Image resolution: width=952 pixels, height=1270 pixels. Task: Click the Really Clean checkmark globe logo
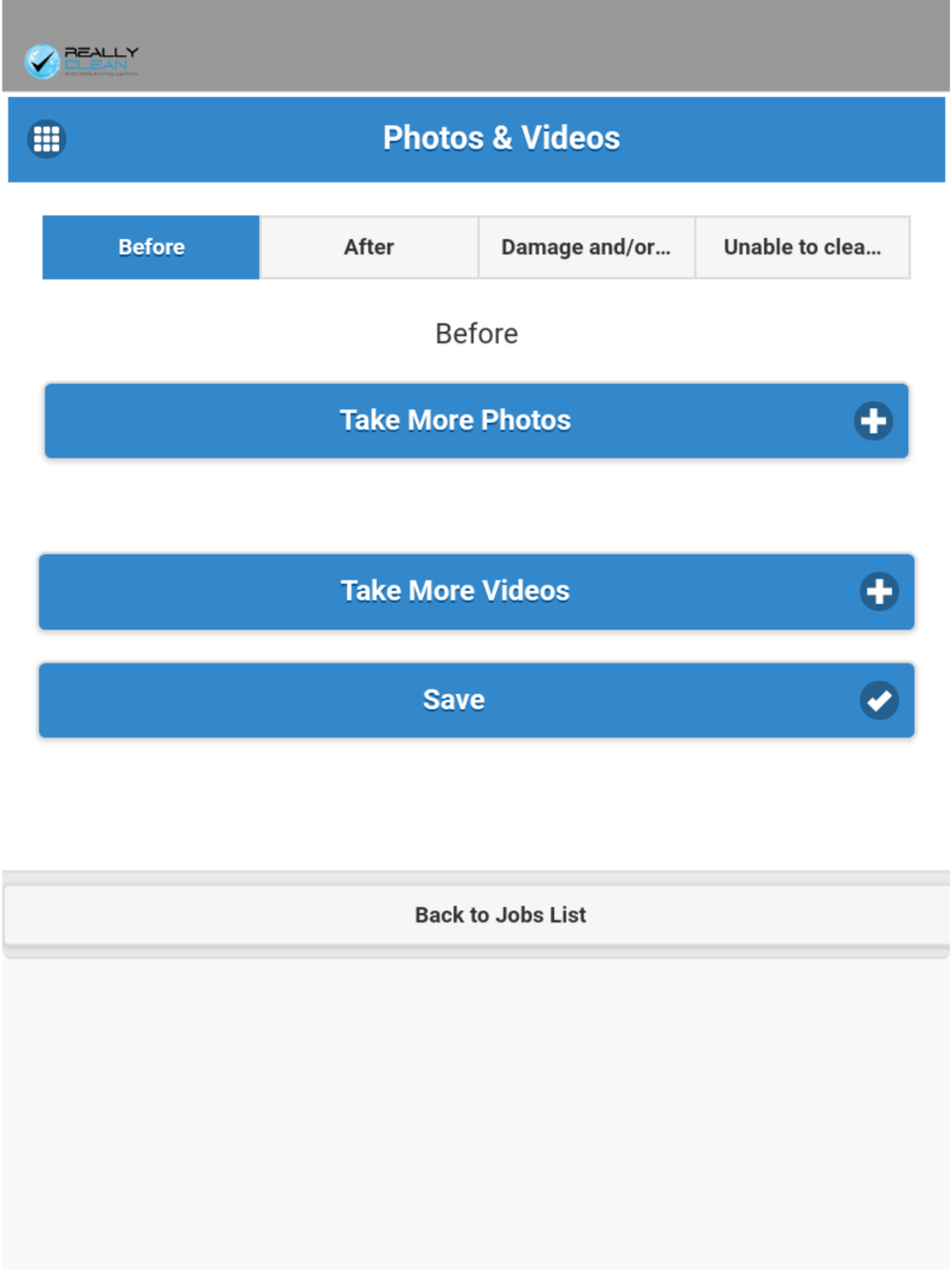pyautogui.click(x=42, y=62)
